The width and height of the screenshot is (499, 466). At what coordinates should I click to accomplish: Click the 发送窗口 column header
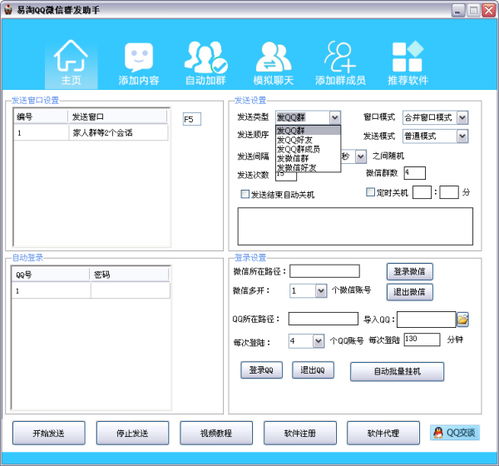(118, 117)
